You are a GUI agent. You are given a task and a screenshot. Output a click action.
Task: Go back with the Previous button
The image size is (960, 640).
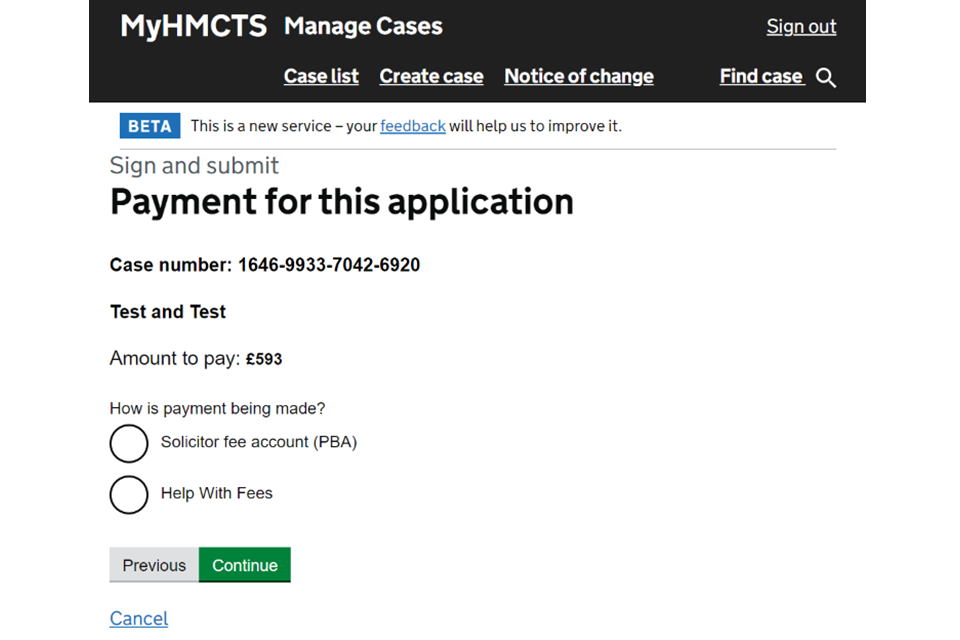154,565
